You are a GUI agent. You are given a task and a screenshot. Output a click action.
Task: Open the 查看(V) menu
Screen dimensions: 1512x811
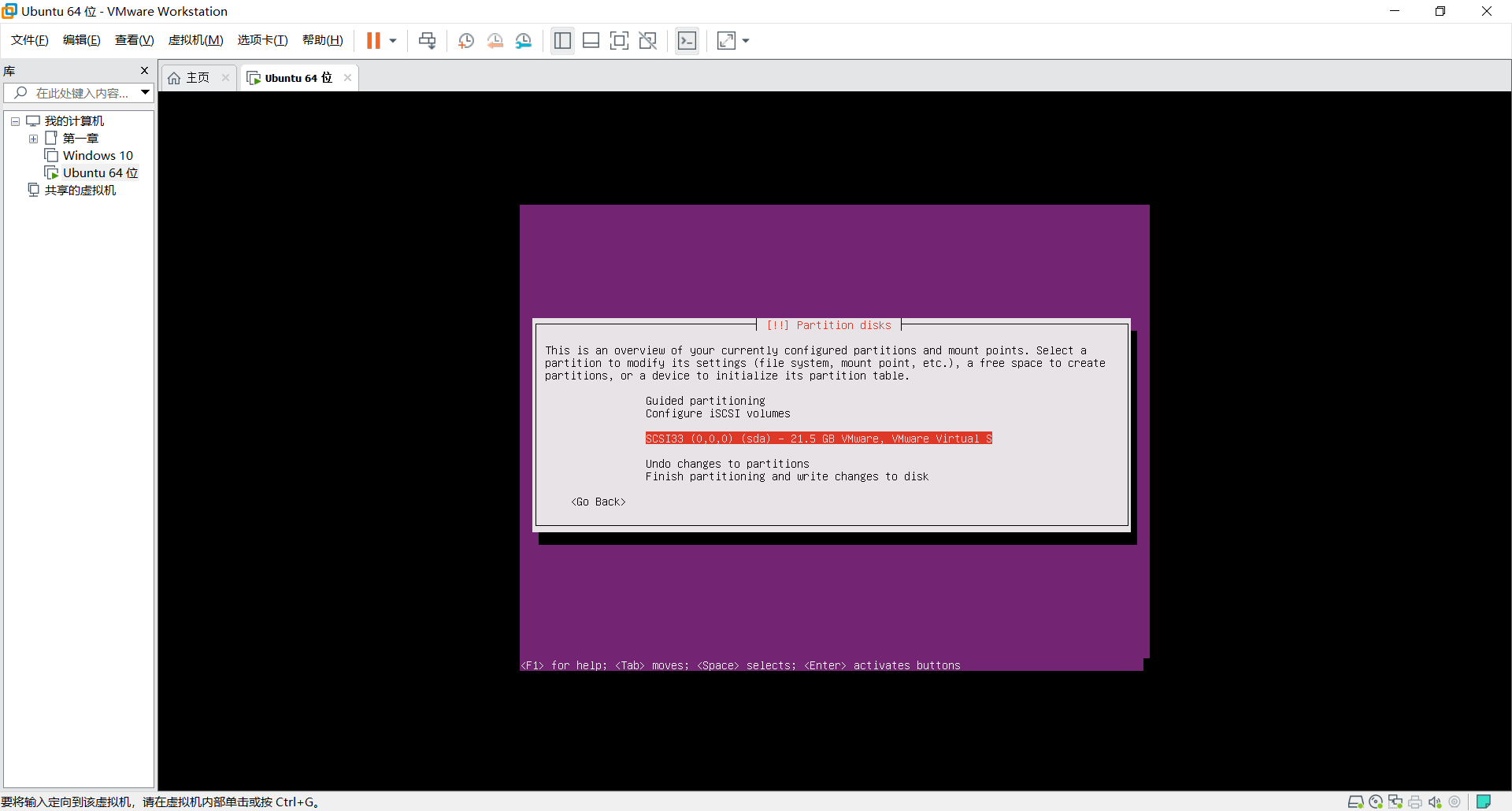[x=135, y=40]
